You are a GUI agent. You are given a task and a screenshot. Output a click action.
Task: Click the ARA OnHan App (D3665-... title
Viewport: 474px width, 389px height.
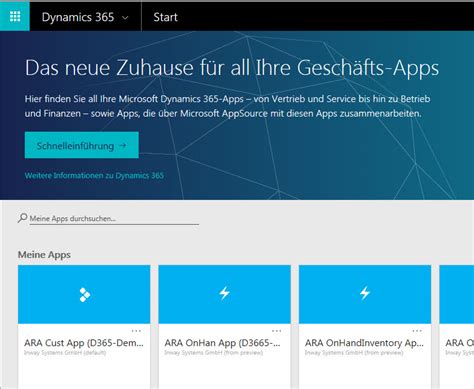[x=223, y=343]
